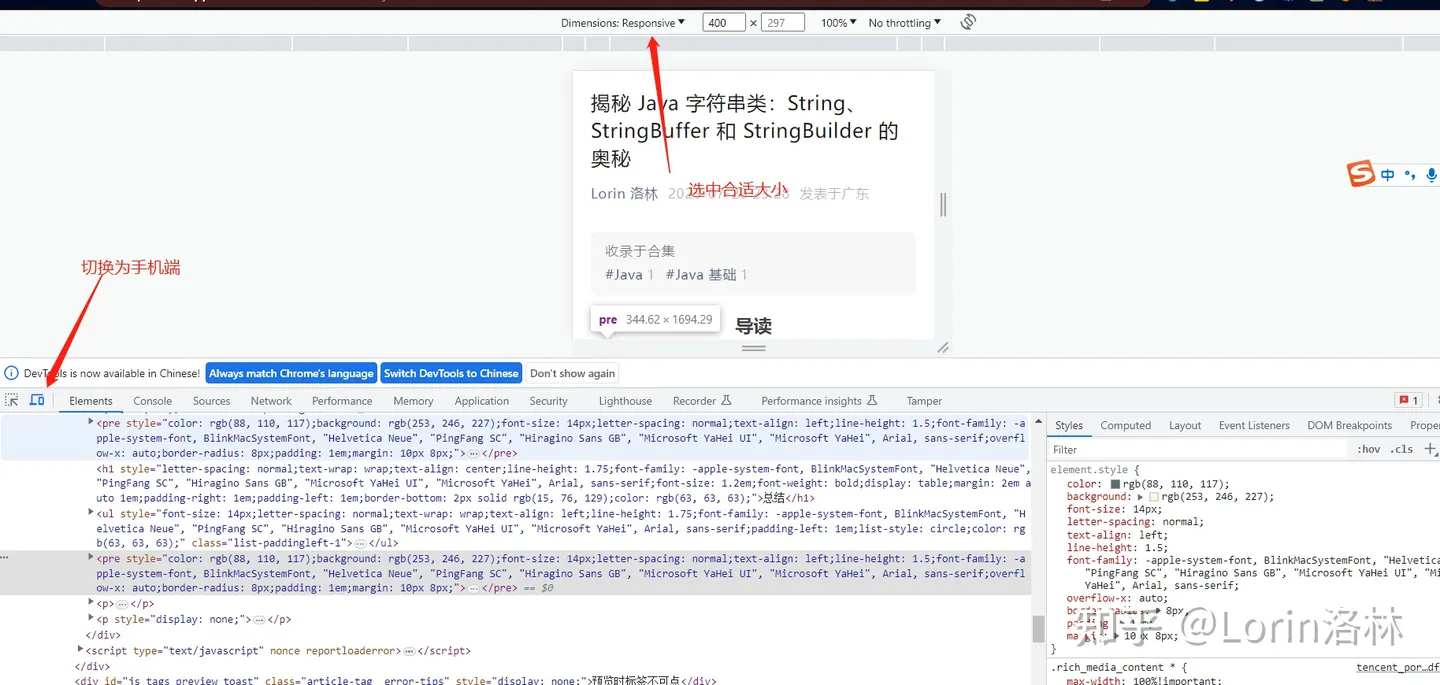This screenshot has width=1440, height=685.
Task: Click Switch DevTools to Chinese button
Action: pos(451,373)
